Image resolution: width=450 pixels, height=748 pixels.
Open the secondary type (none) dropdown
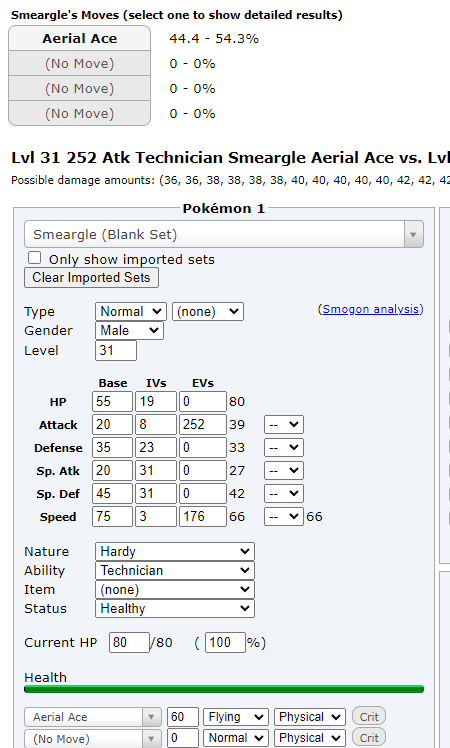pos(208,312)
